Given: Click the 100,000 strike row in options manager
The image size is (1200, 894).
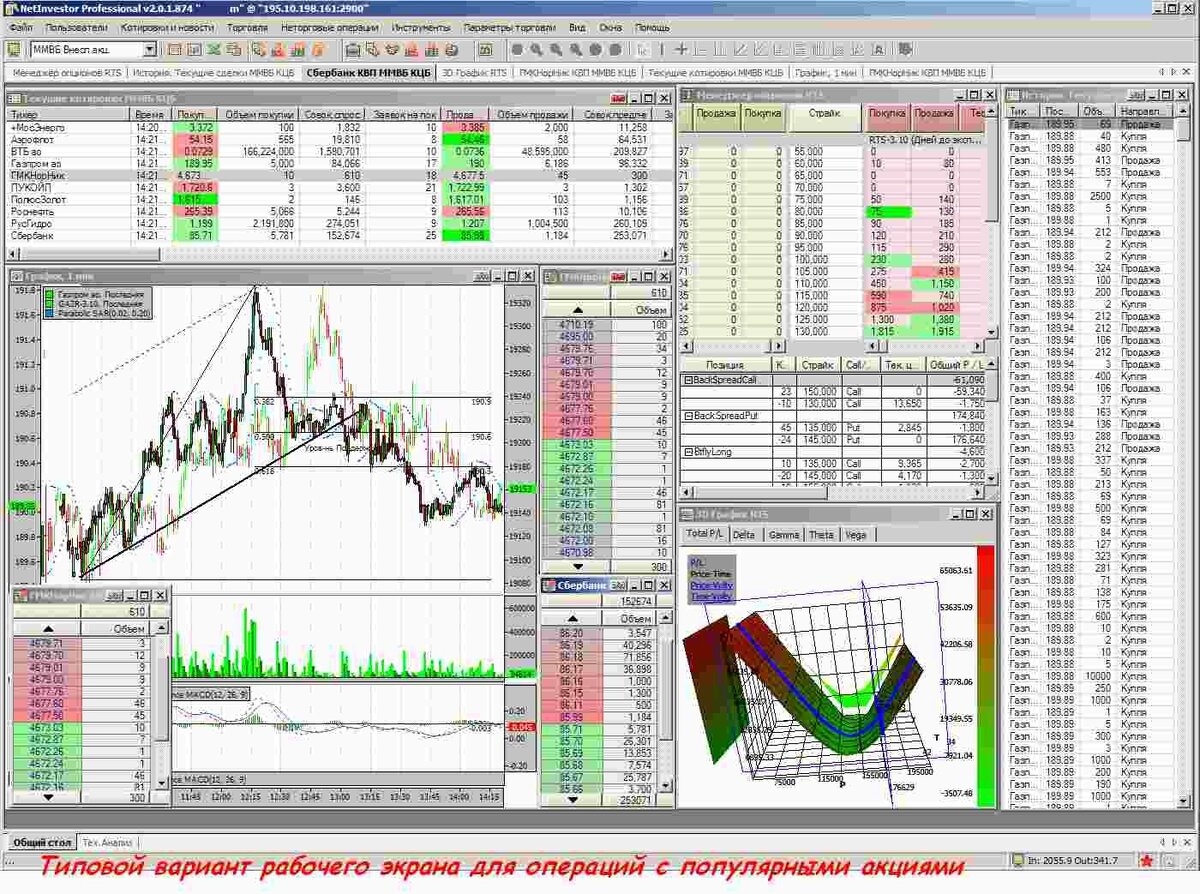Looking at the screenshot, I should [x=833, y=259].
